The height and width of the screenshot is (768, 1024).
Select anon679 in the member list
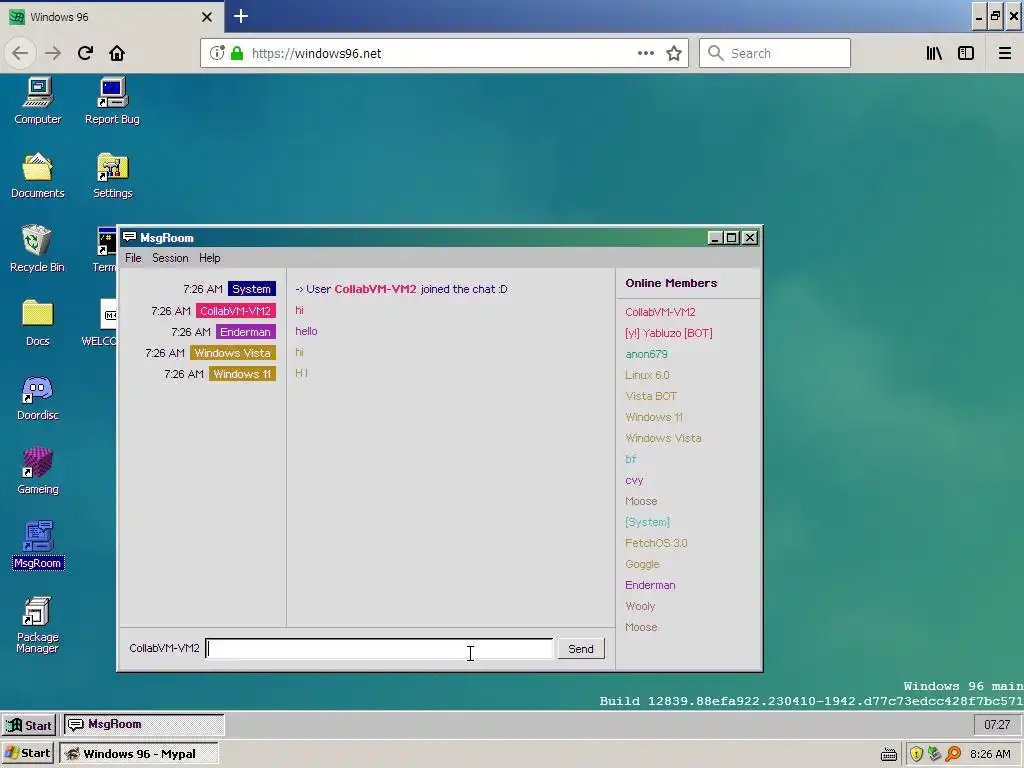coord(647,354)
